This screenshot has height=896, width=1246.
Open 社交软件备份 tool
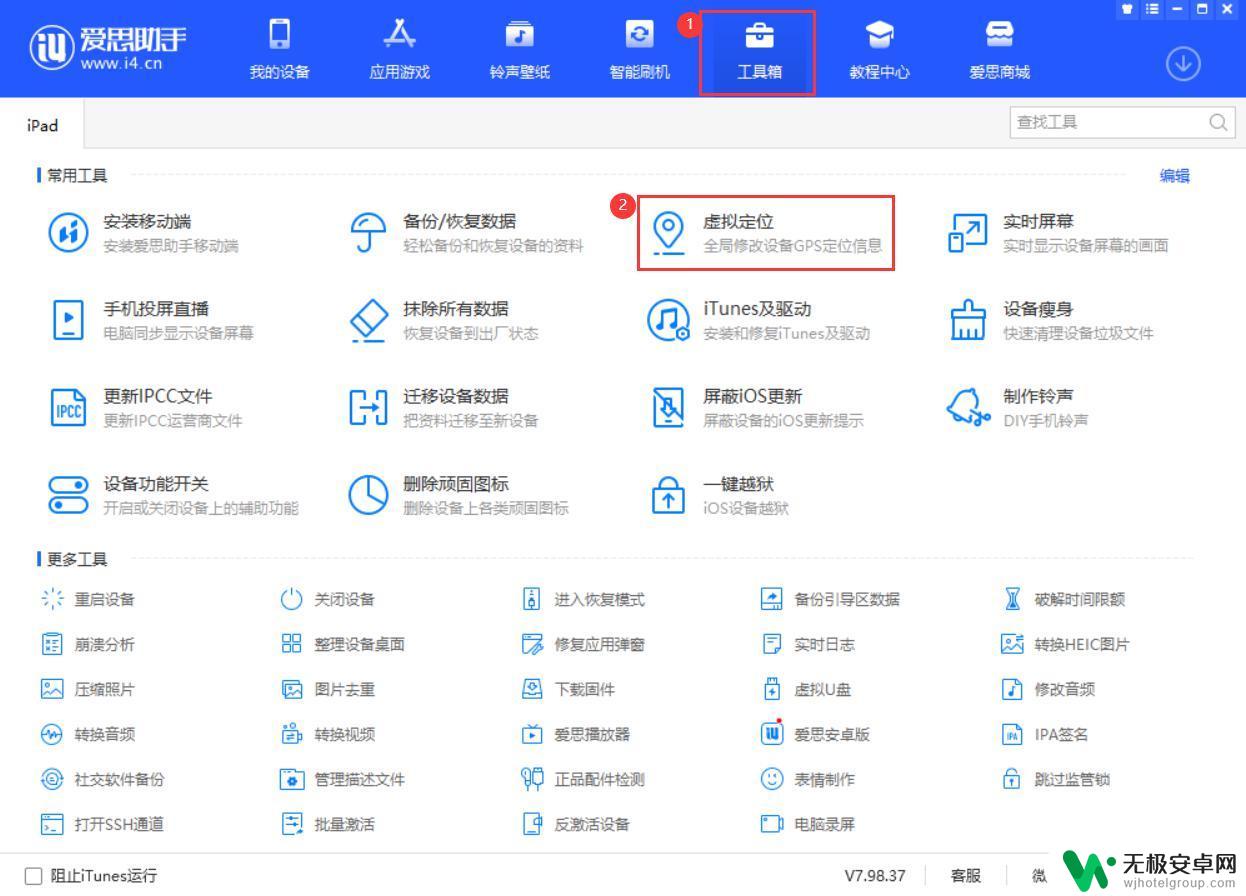[x=103, y=779]
